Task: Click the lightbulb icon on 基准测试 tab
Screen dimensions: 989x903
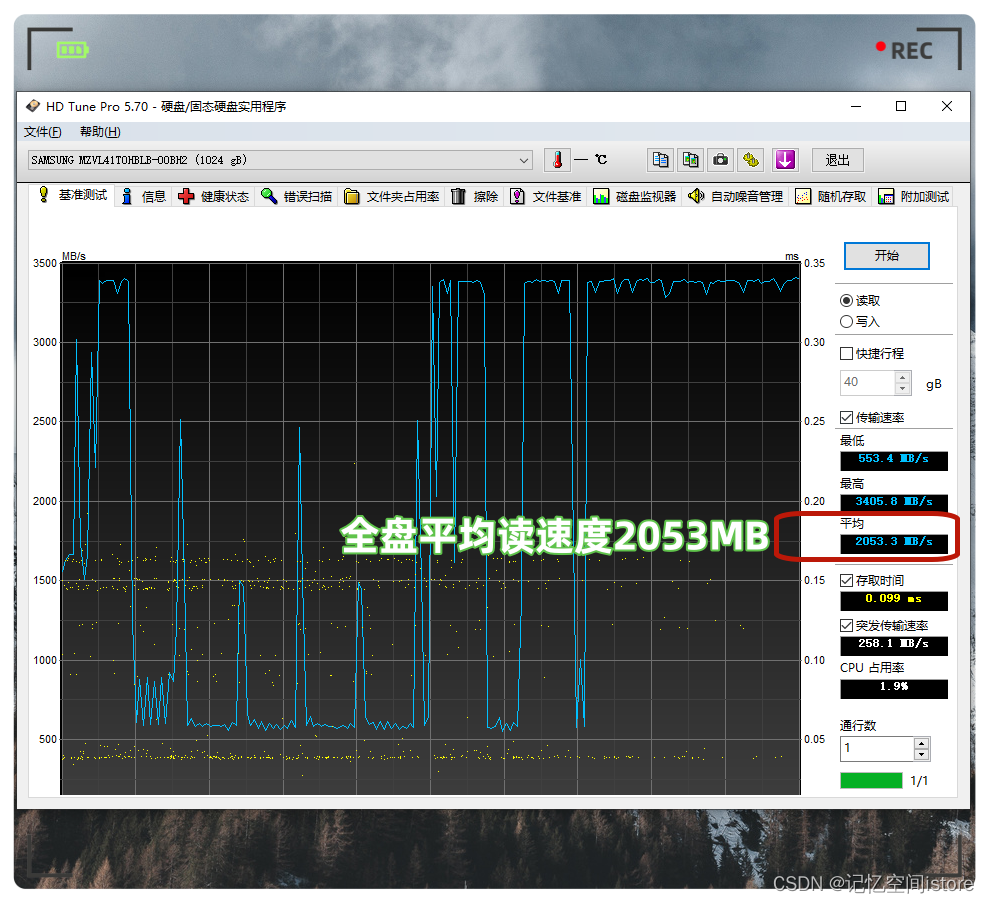Action: pyautogui.click(x=44, y=194)
